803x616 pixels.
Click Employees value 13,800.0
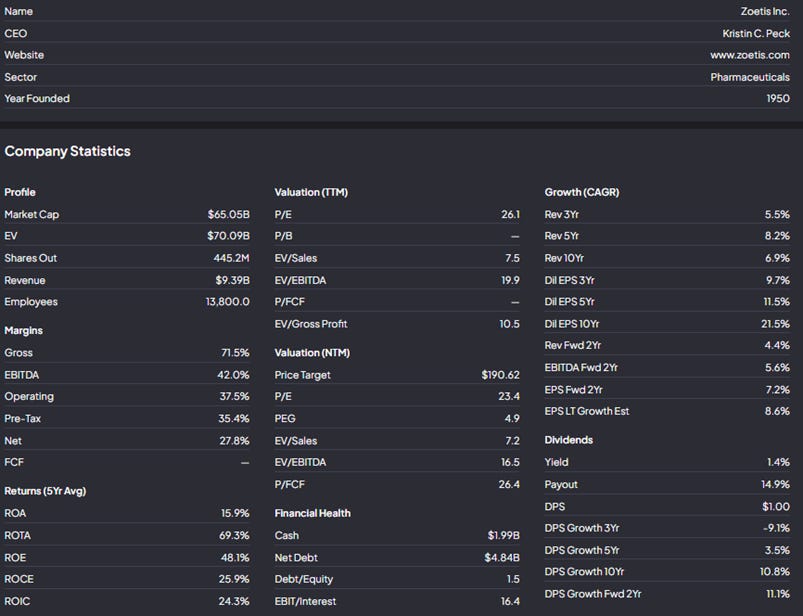(x=227, y=302)
